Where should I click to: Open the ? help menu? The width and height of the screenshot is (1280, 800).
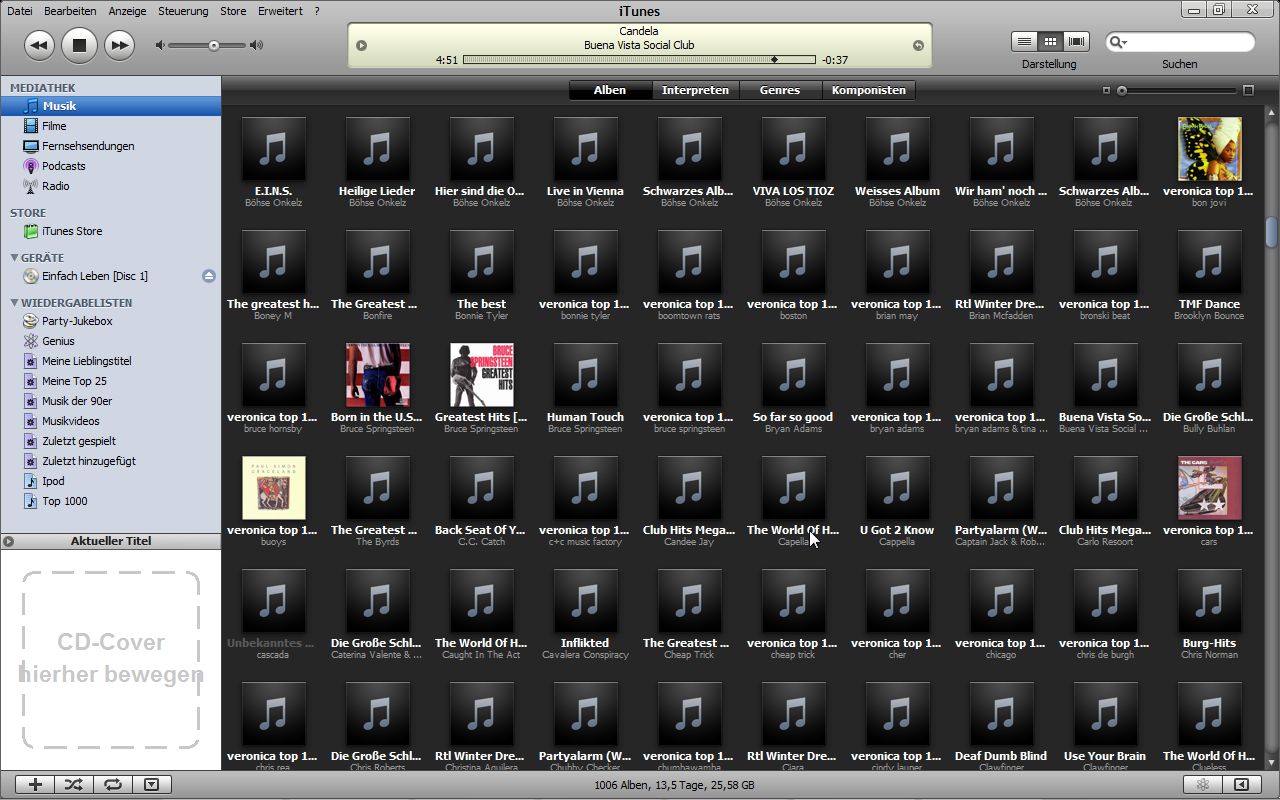coord(317,11)
